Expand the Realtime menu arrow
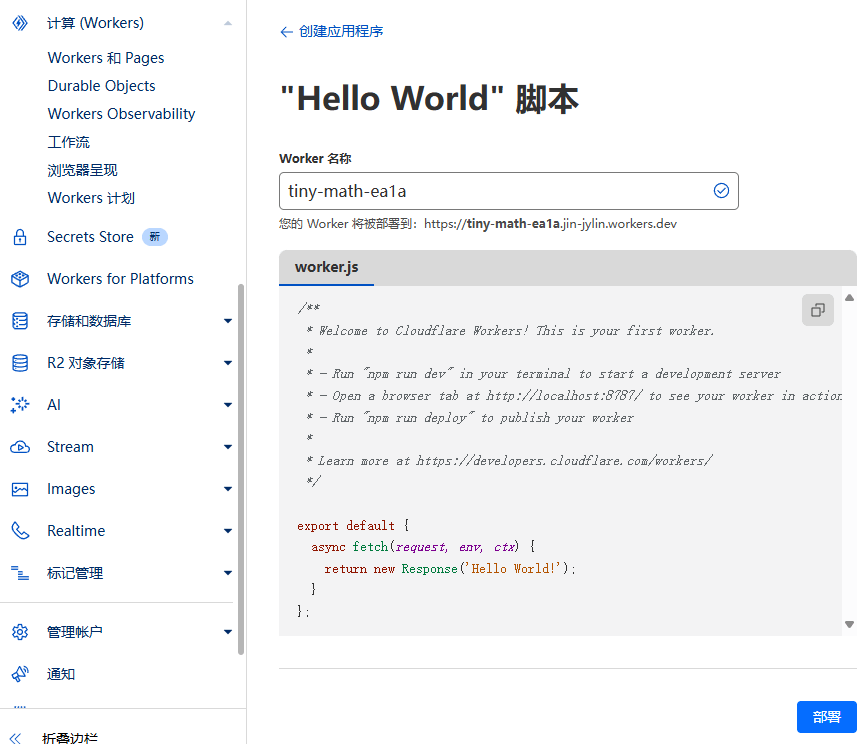861x744 pixels. [x=228, y=531]
